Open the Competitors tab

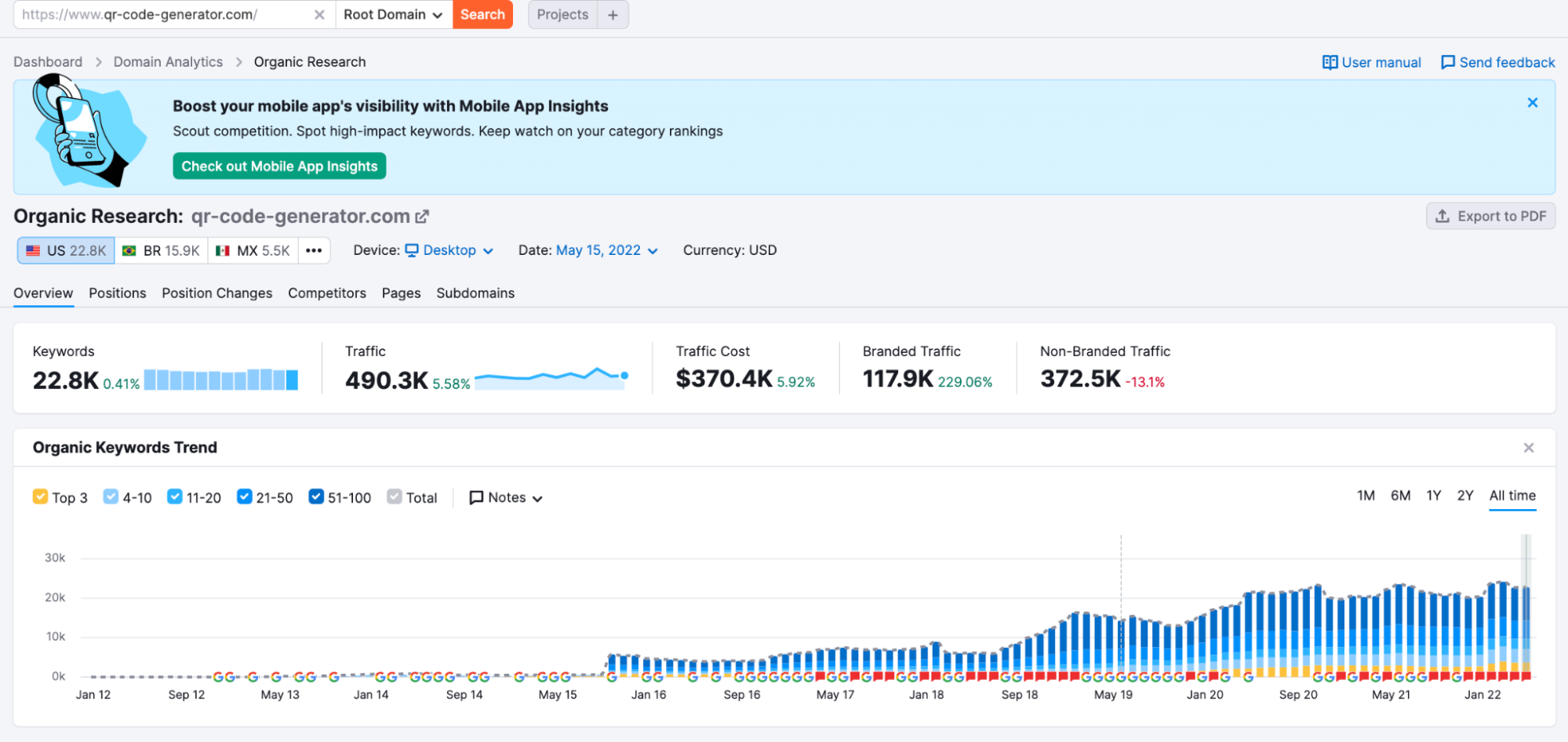[x=326, y=293]
